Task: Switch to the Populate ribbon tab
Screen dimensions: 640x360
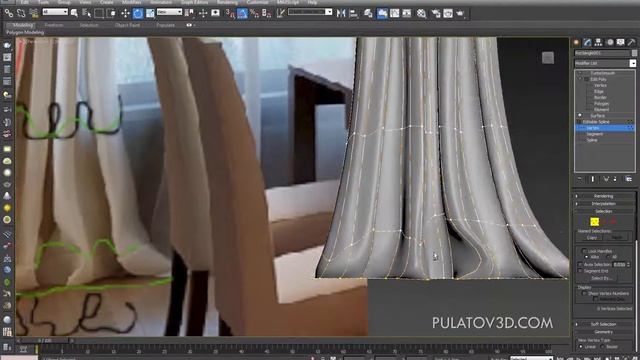Action: (165, 25)
